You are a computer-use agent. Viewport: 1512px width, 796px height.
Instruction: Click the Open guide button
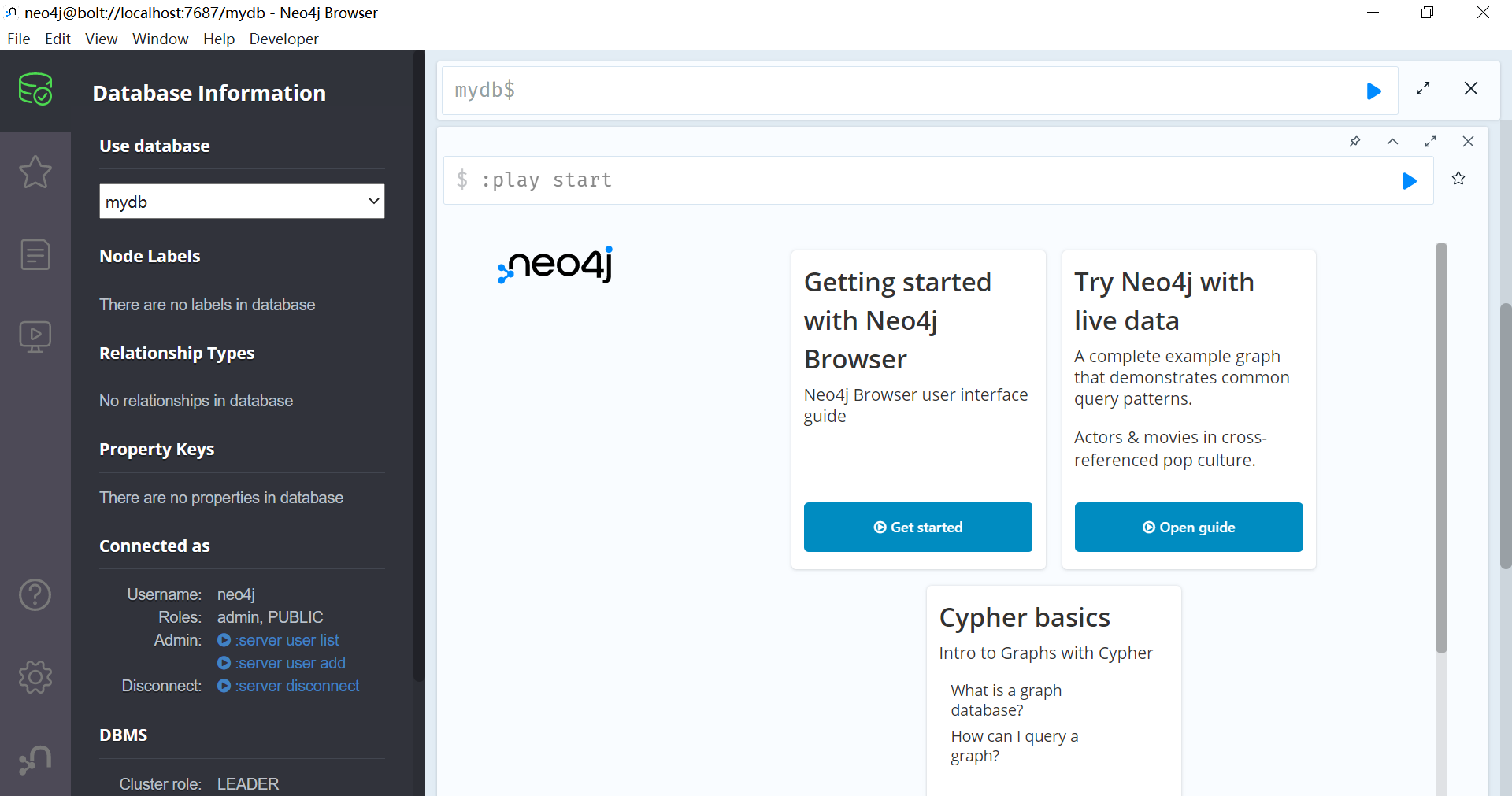coord(1189,527)
